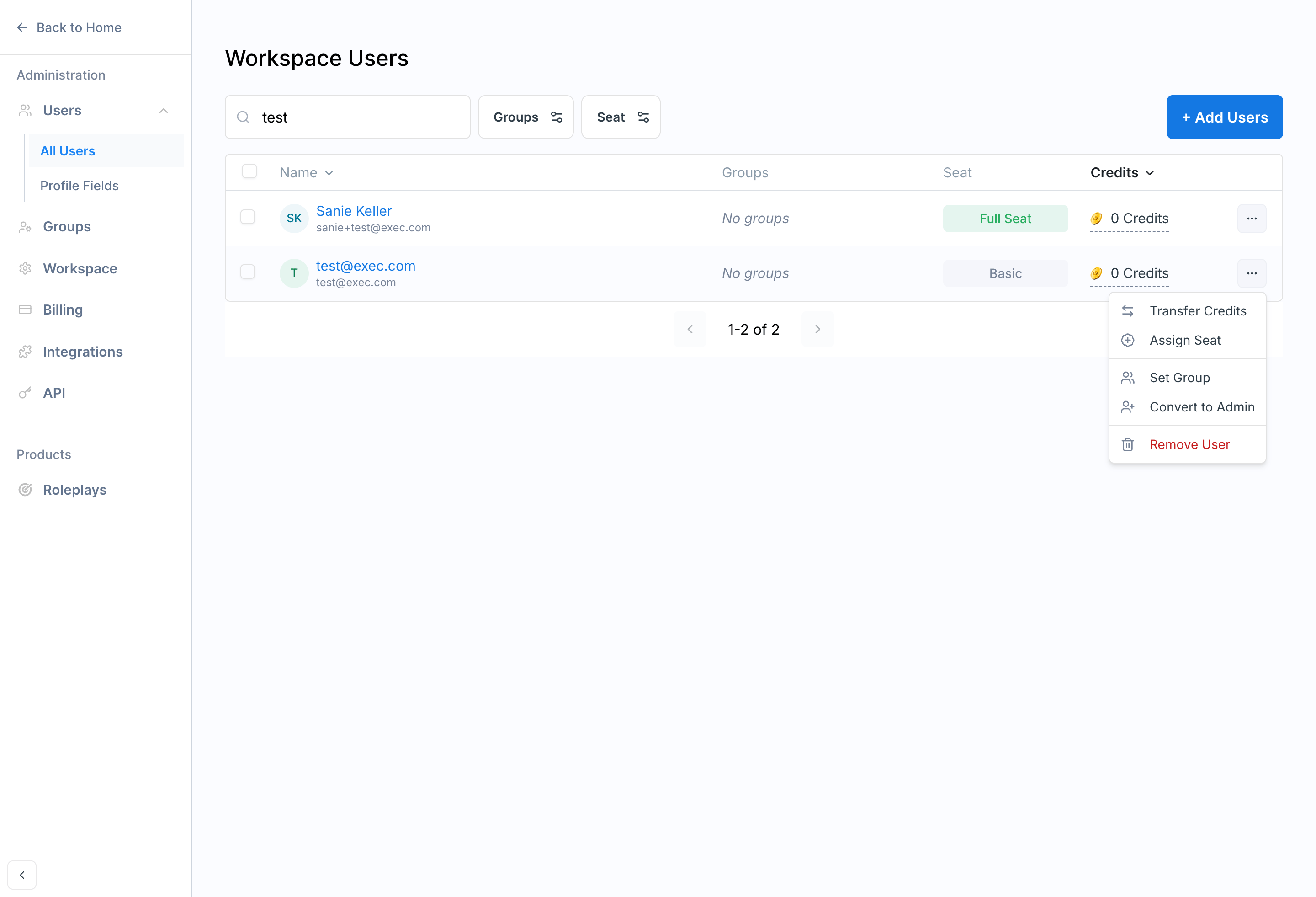This screenshot has height=897, width=1316.
Task: Click the Add Users button
Action: coord(1225,117)
